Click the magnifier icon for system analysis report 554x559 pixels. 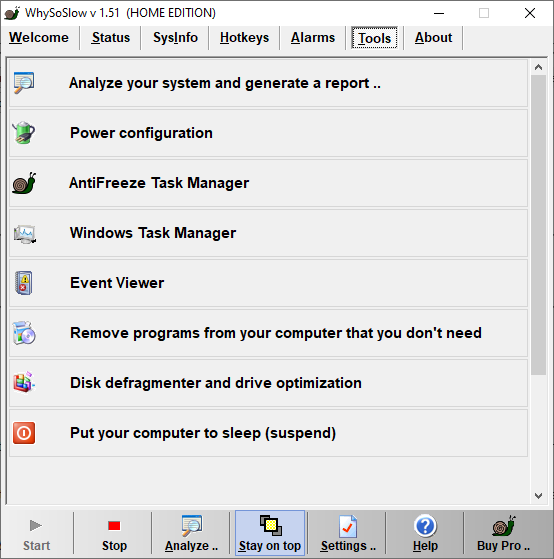coord(24,83)
